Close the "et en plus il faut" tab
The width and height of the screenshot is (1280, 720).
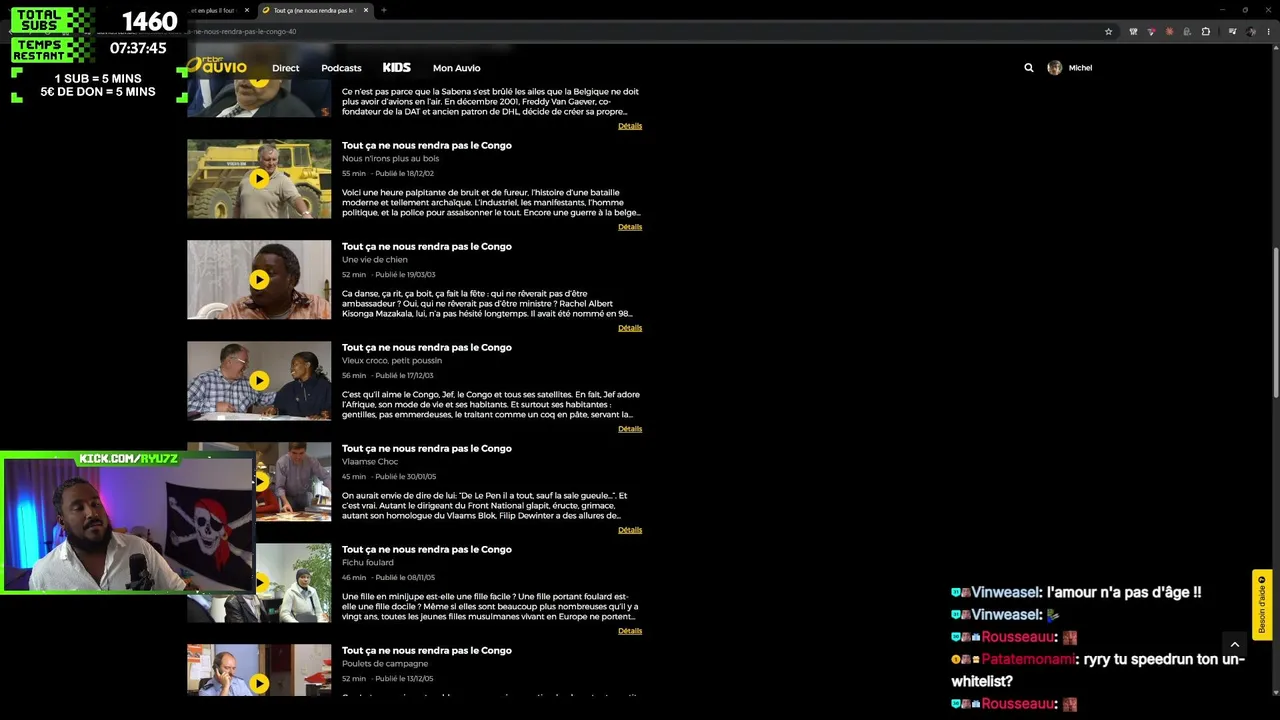tap(247, 11)
